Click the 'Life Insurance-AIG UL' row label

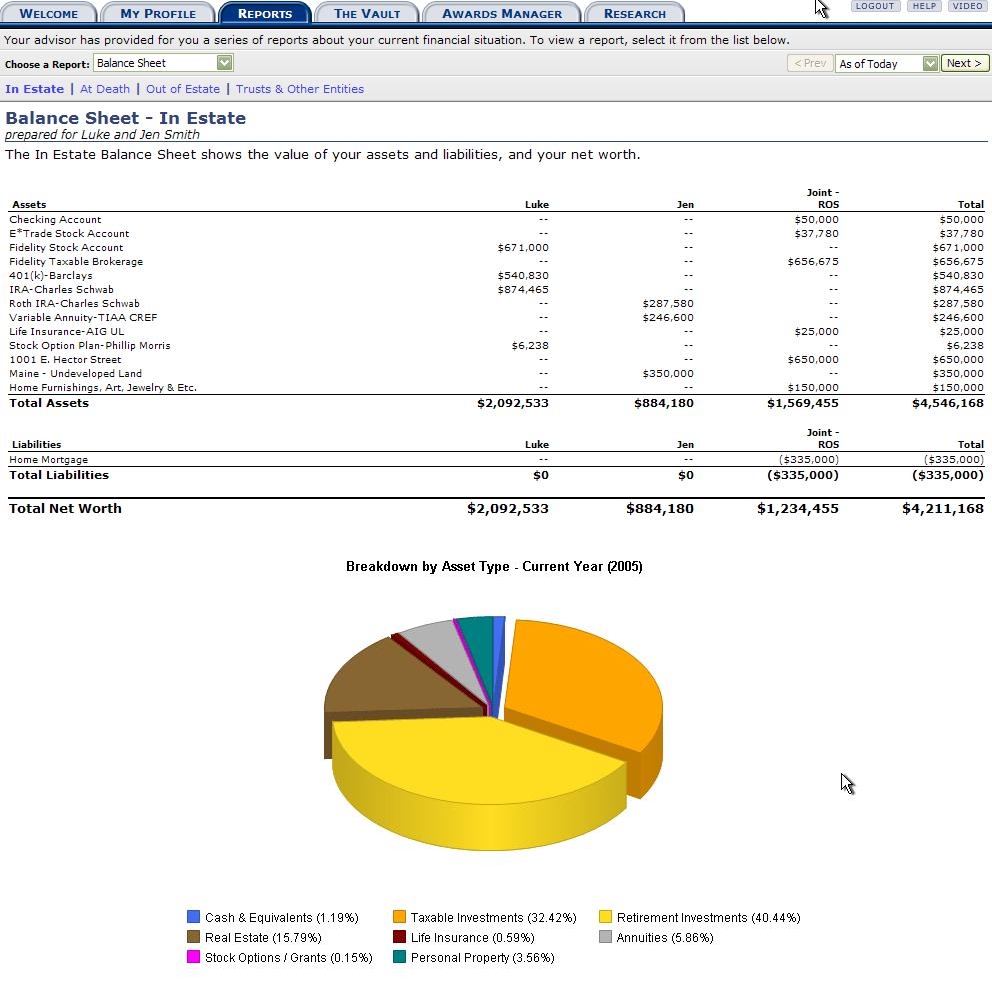tap(67, 332)
